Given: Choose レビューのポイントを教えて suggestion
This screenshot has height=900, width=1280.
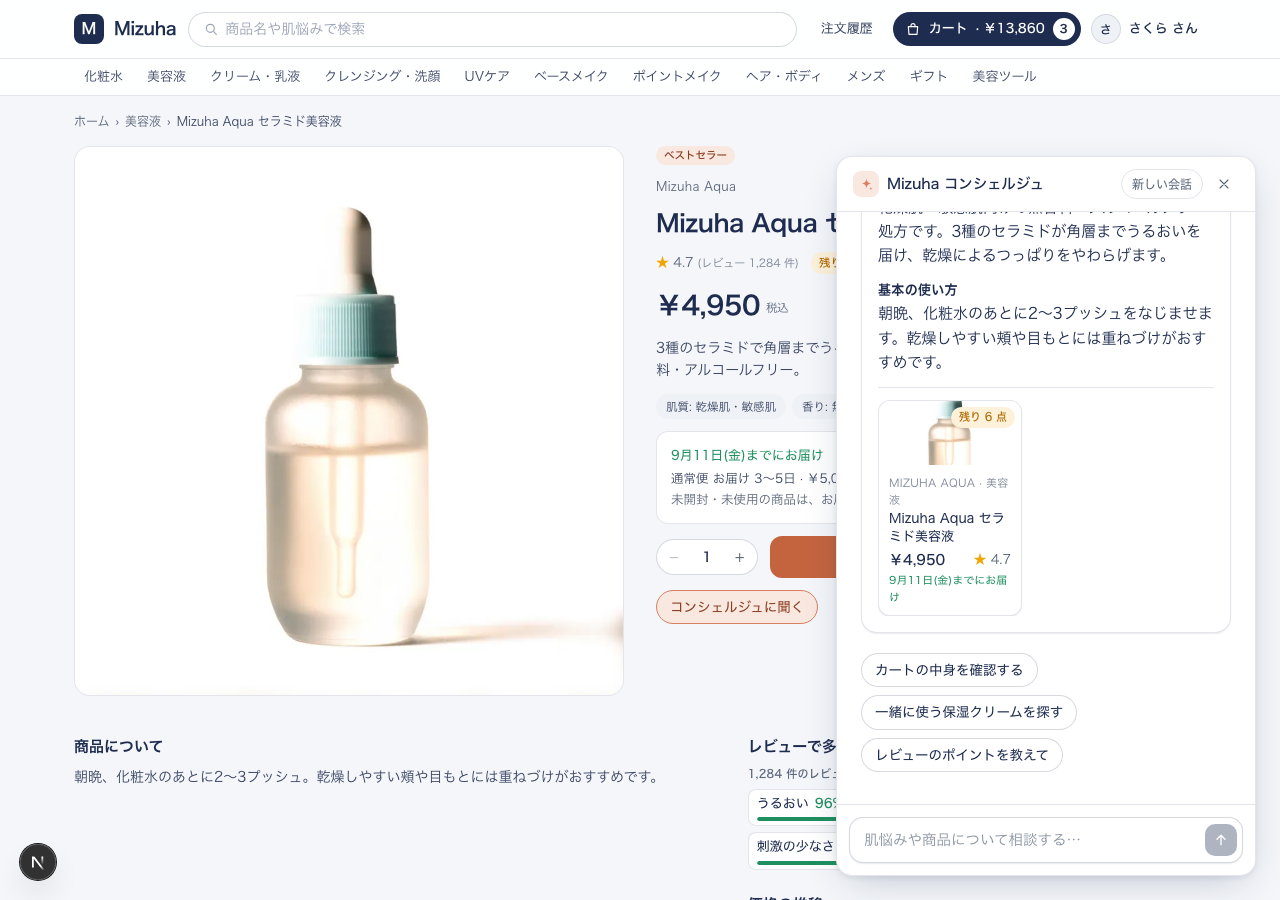Looking at the screenshot, I should click(962, 755).
